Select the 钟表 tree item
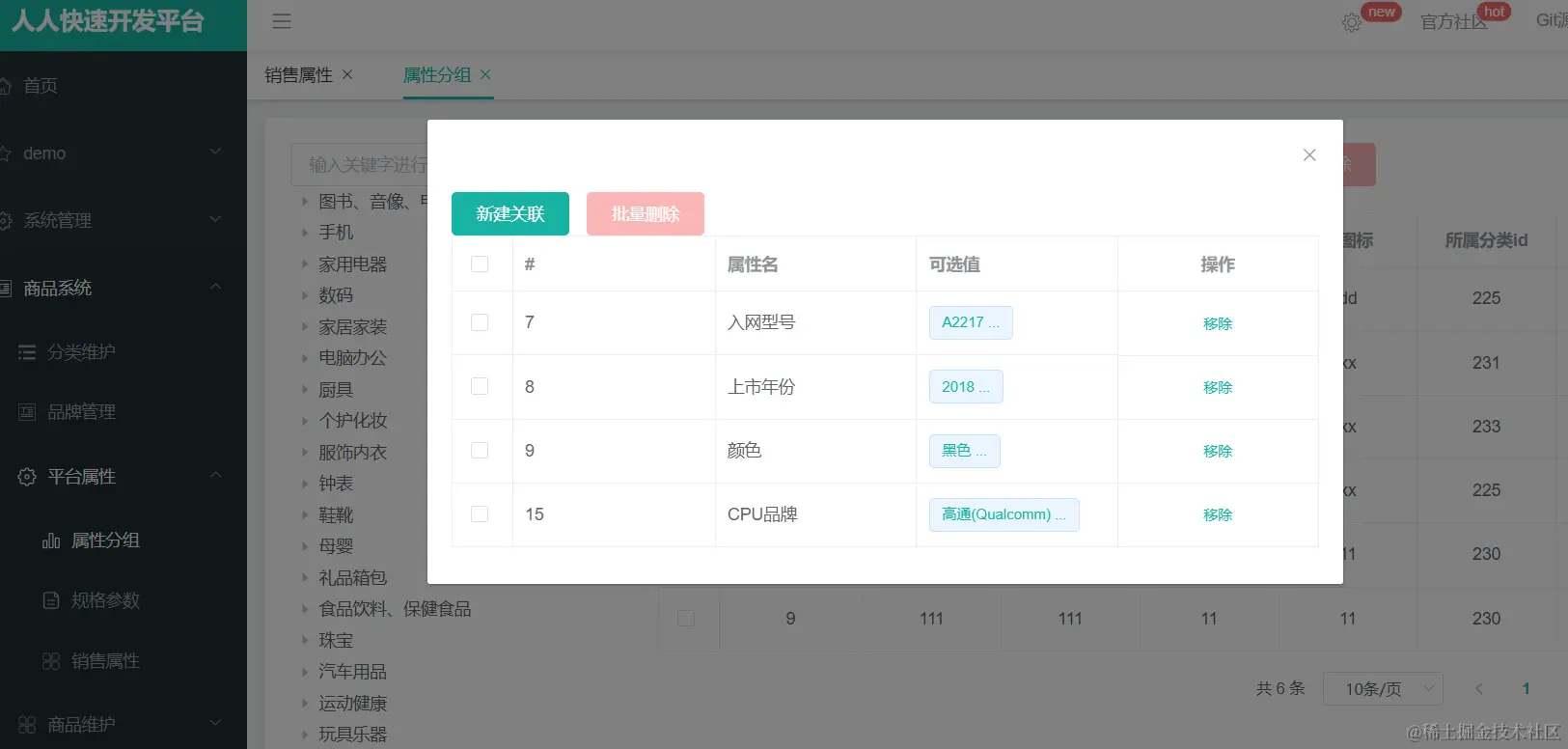Image resolution: width=1568 pixels, height=749 pixels. tap(336, 484)
